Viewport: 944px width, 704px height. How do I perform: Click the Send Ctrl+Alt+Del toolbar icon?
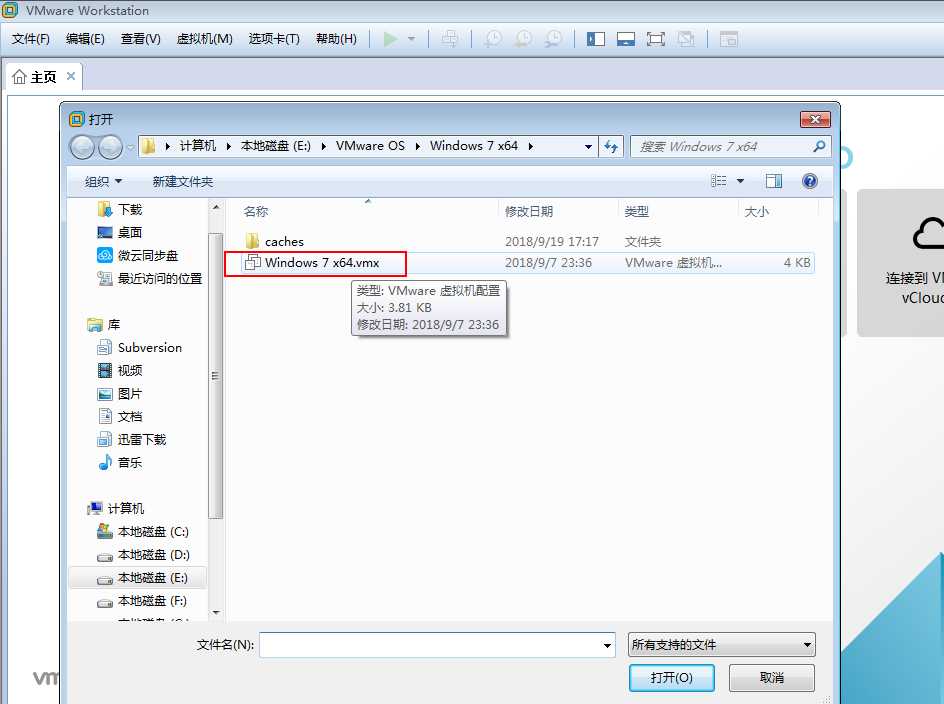click(x=449, y=39)
